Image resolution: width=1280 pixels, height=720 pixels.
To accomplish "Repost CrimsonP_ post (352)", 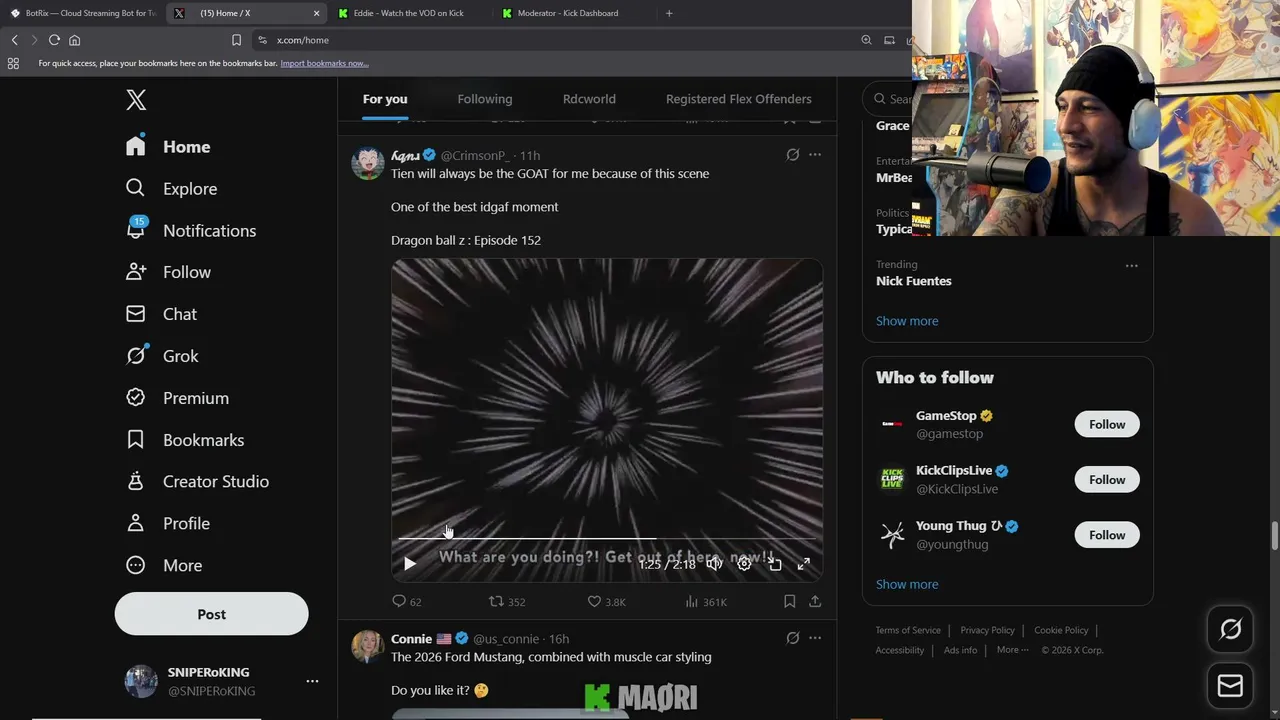I will click(507, 602).
